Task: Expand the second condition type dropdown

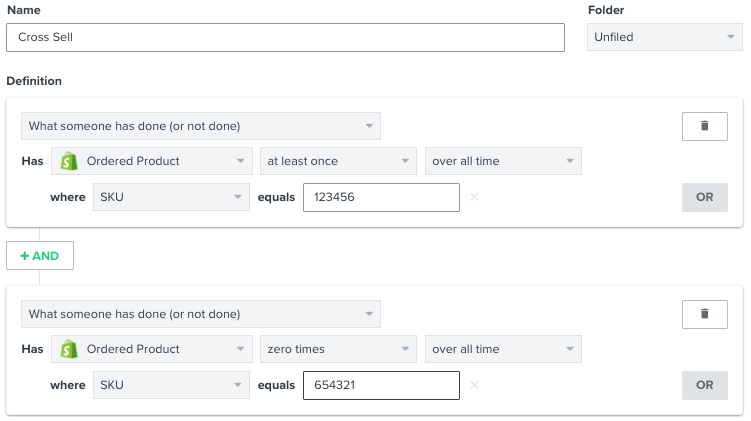Action: (x=200, y=314)
